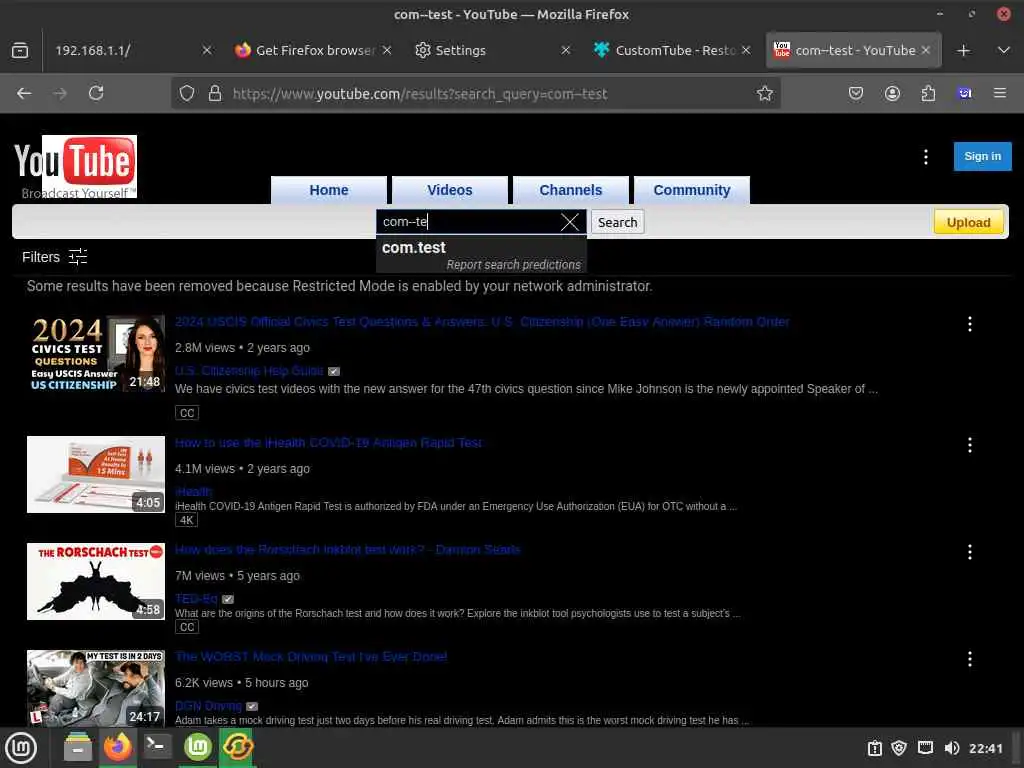Open Linux Mint start menu

point(21,747)
